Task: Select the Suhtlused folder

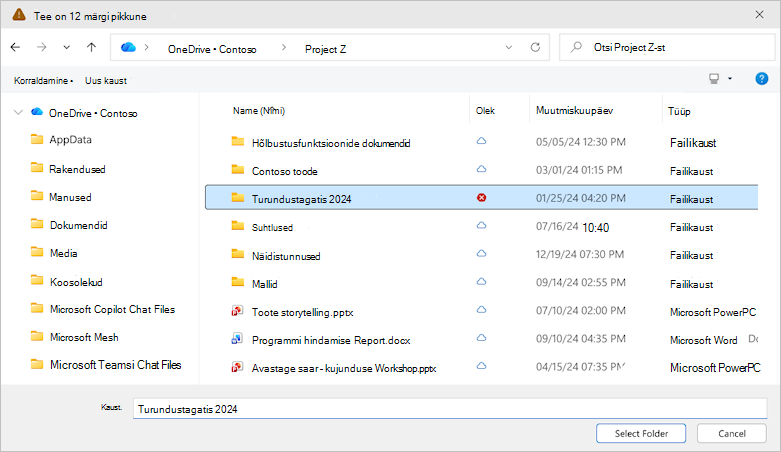Action: tap(272, 227)
